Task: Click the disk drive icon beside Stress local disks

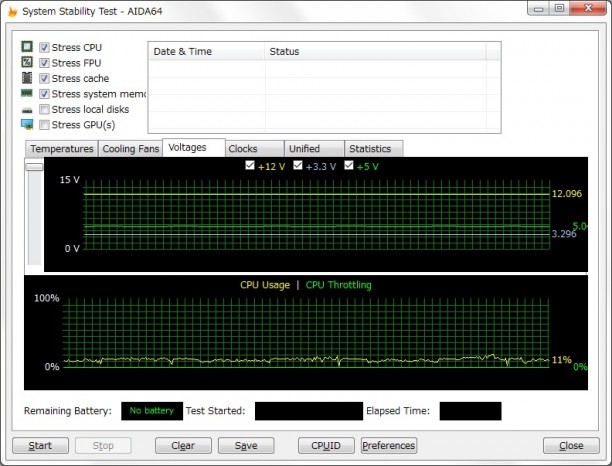Action: coord(27,110)
